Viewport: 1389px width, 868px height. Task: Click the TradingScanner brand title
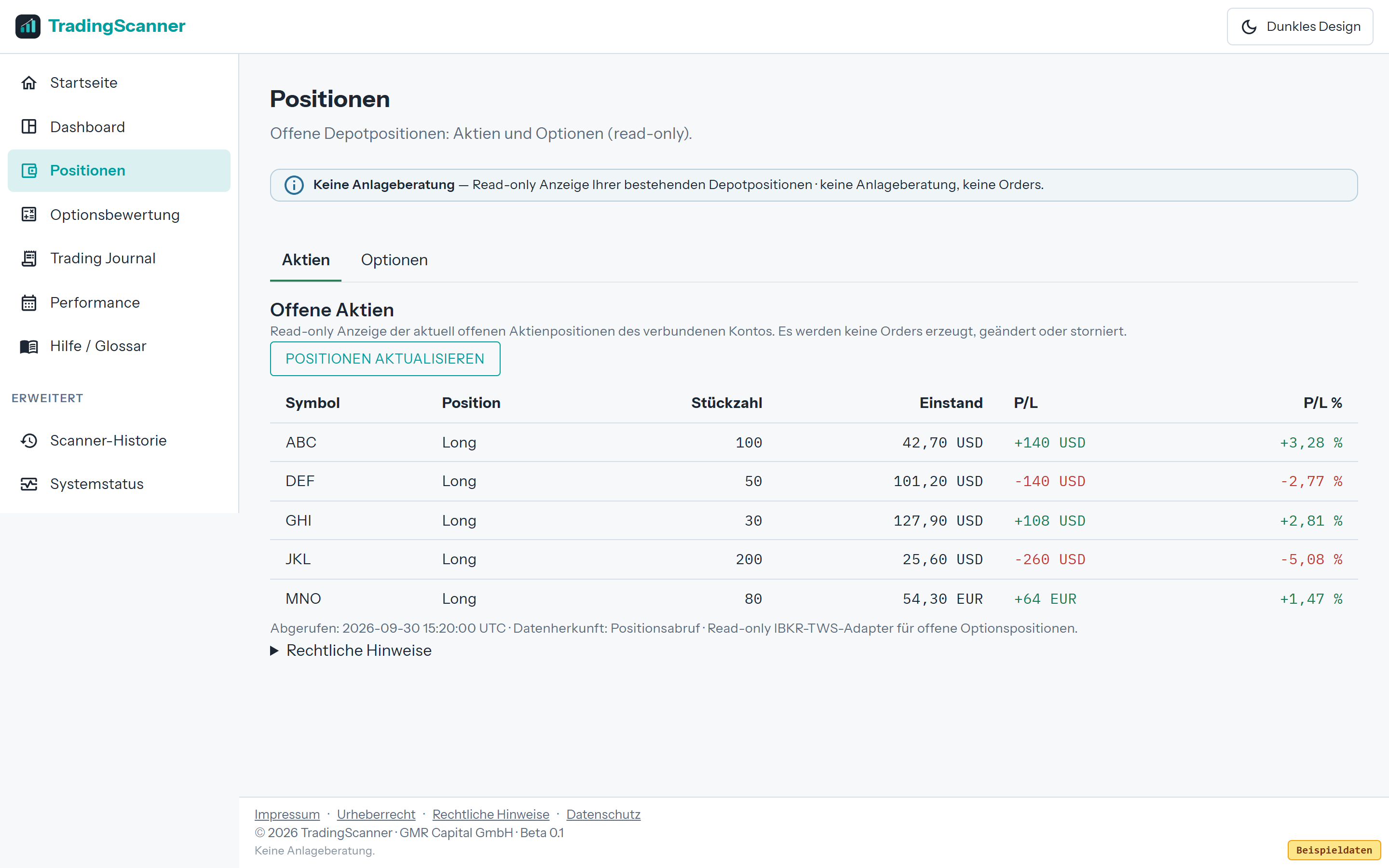117,26
